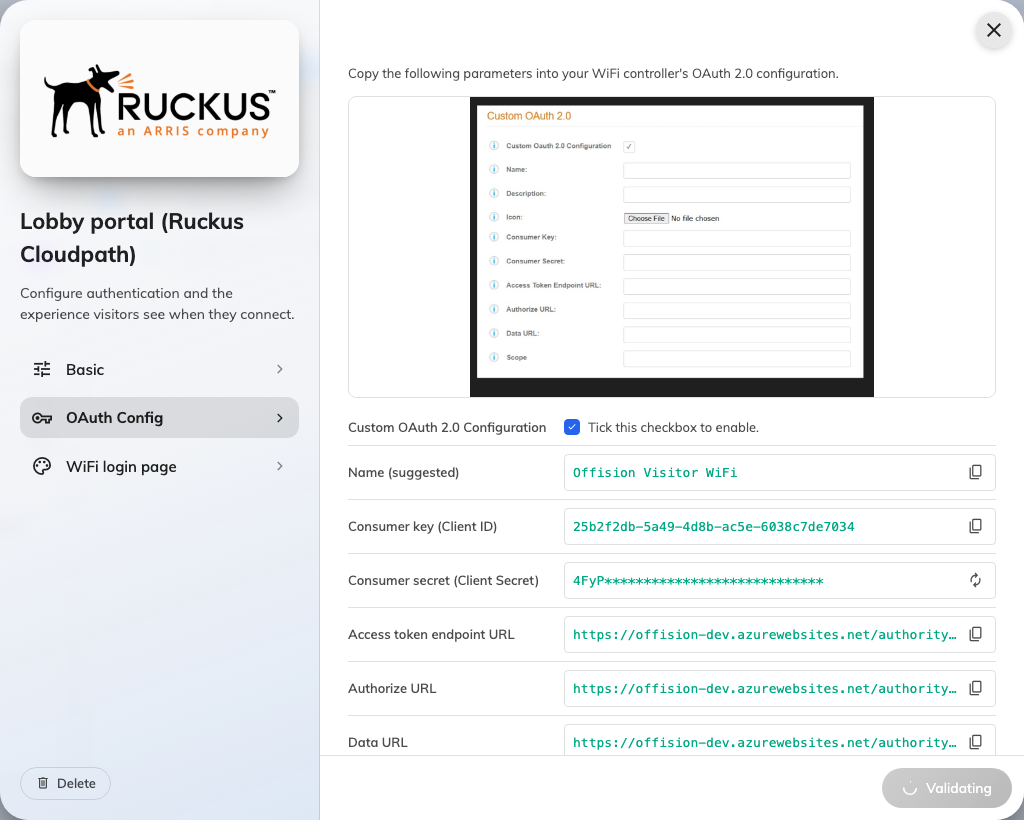Click 'Consumer secret (Client Secret)' label
The image size is (1024, 820).
[443, 580]
